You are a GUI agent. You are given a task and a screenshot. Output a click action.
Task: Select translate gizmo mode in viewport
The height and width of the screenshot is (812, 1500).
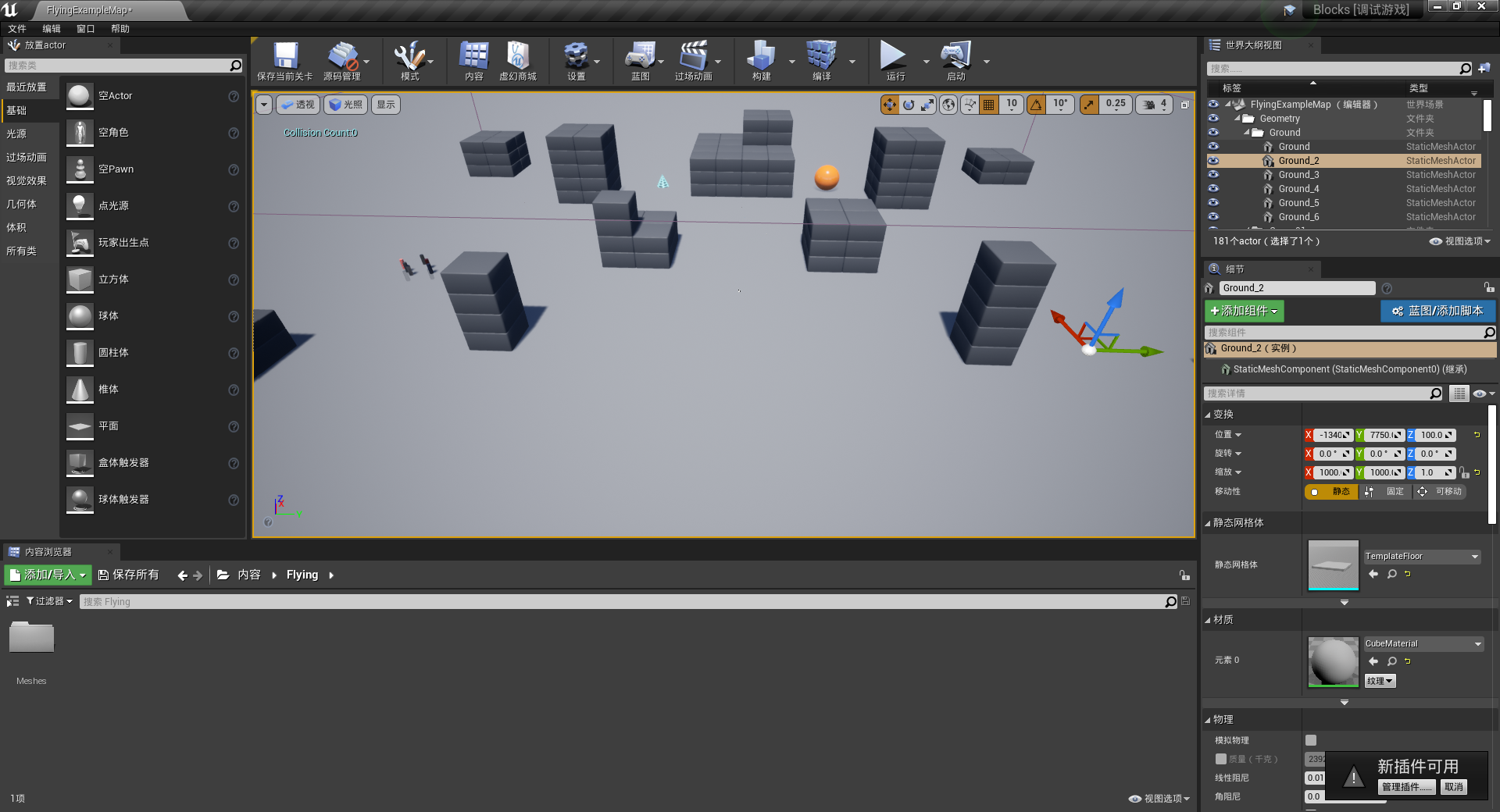(x=890, y=105)
